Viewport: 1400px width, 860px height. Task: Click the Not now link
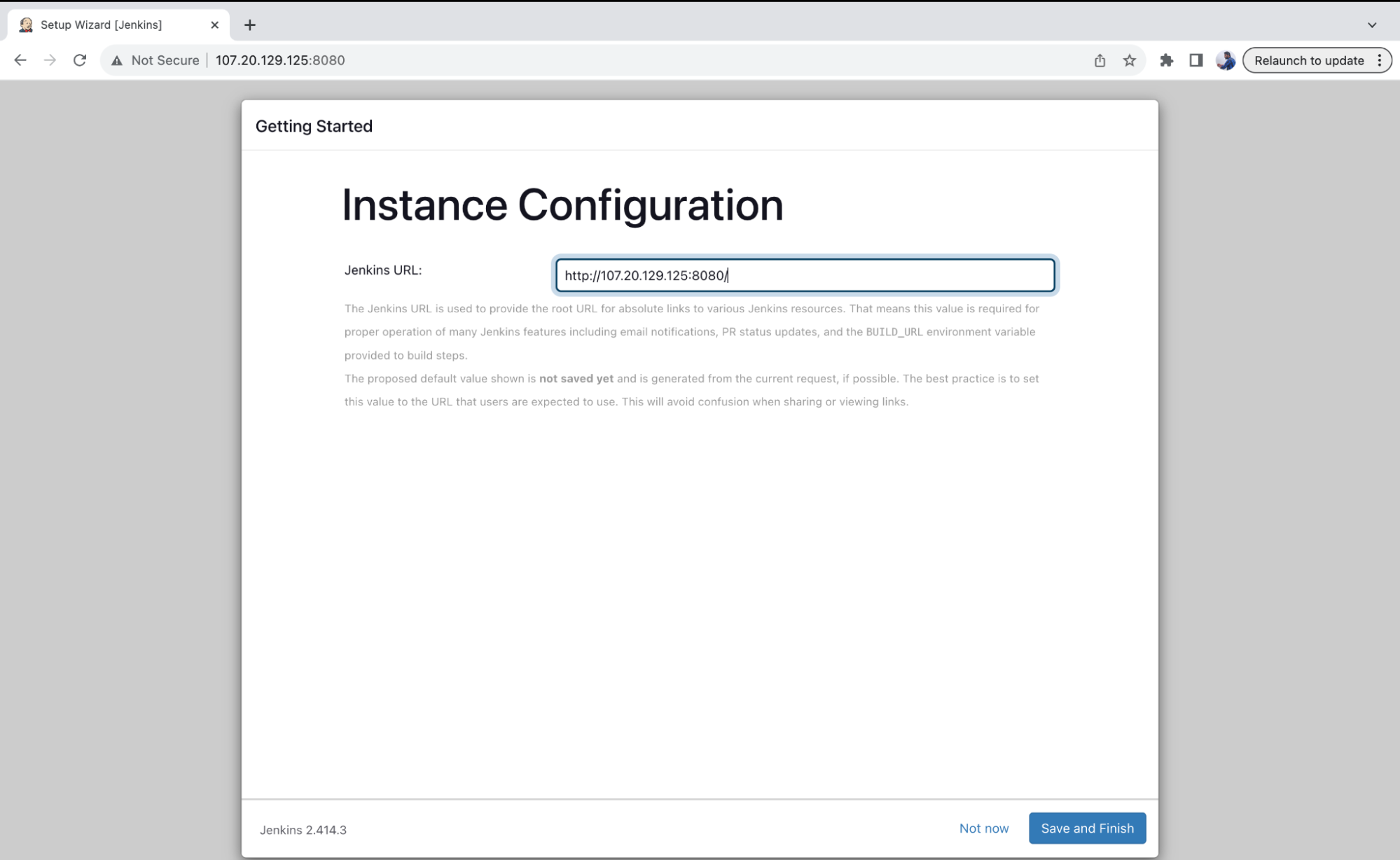983,828
